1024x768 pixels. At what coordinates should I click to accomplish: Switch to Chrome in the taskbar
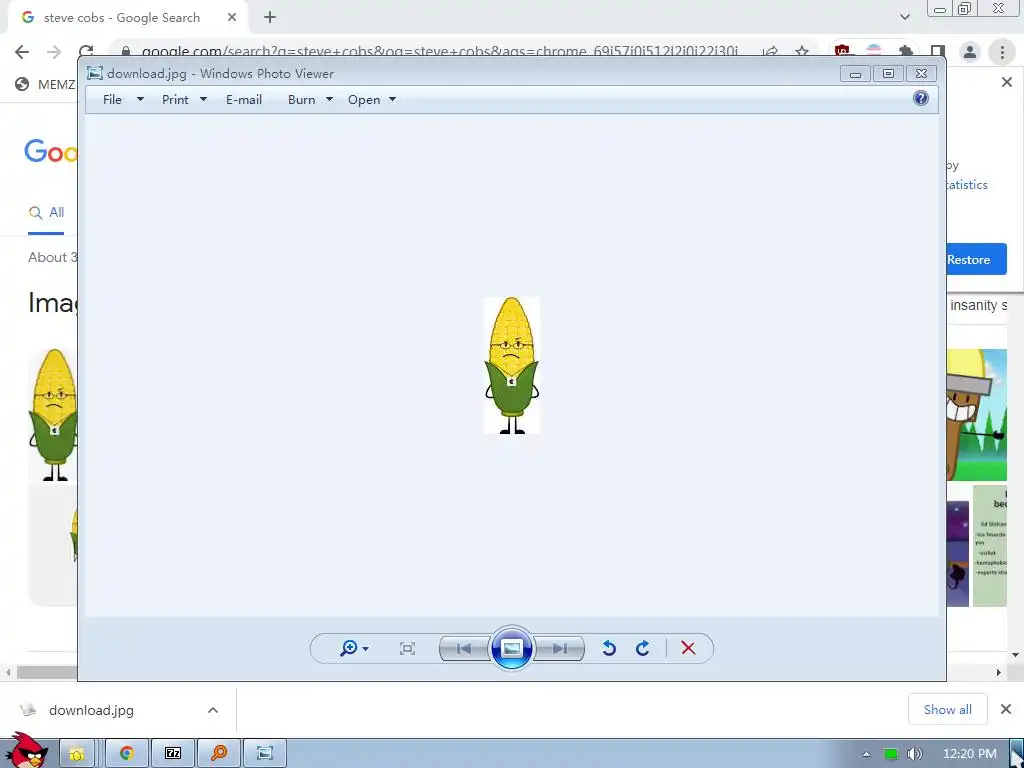point(127,753)
